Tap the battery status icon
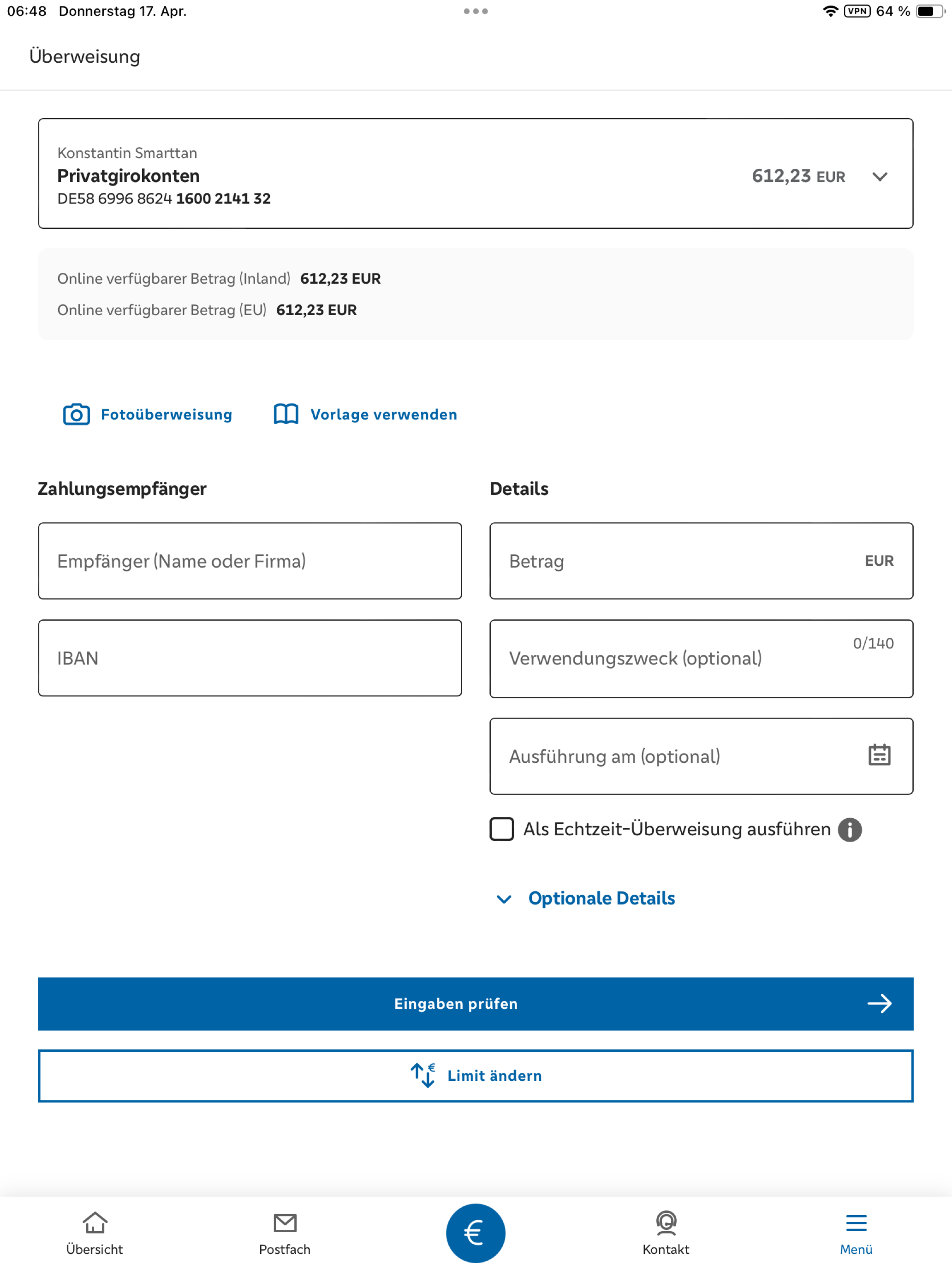Image resolution: width=952 pixels, height=1270 pixels. coord(930,12)
